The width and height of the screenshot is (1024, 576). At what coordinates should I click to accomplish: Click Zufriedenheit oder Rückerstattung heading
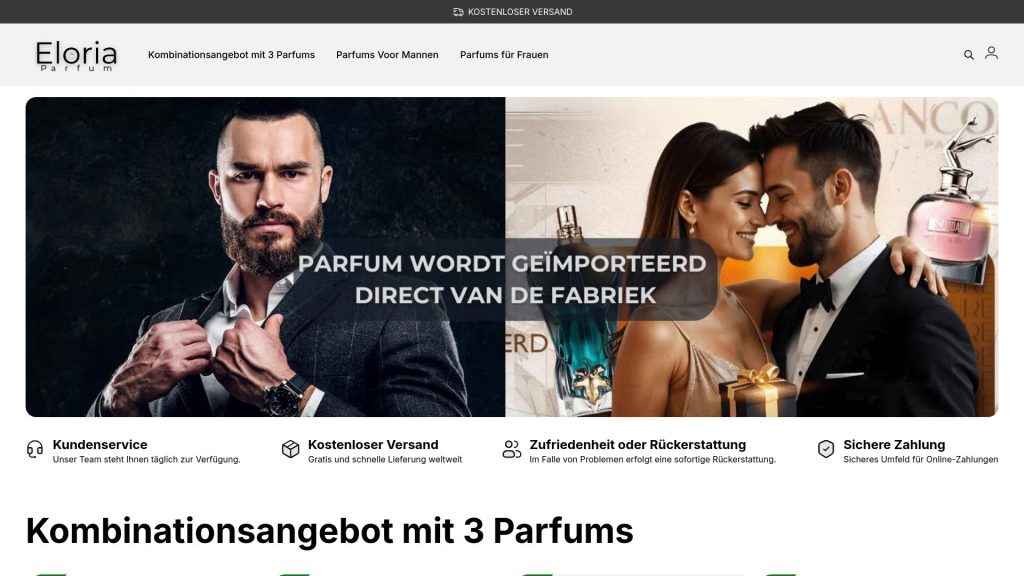637,445
